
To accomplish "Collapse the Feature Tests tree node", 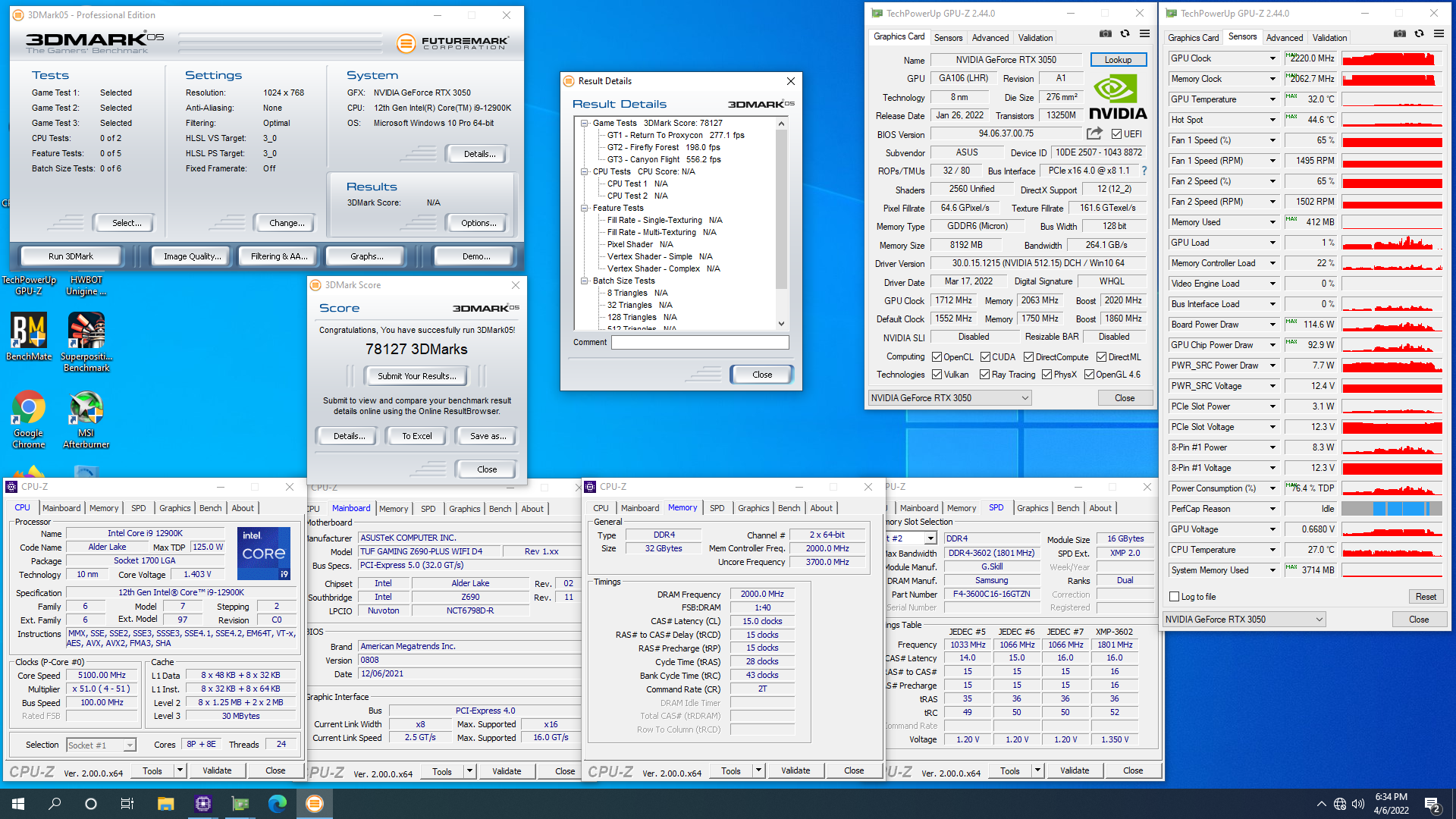I will click(x=585, y=208).
